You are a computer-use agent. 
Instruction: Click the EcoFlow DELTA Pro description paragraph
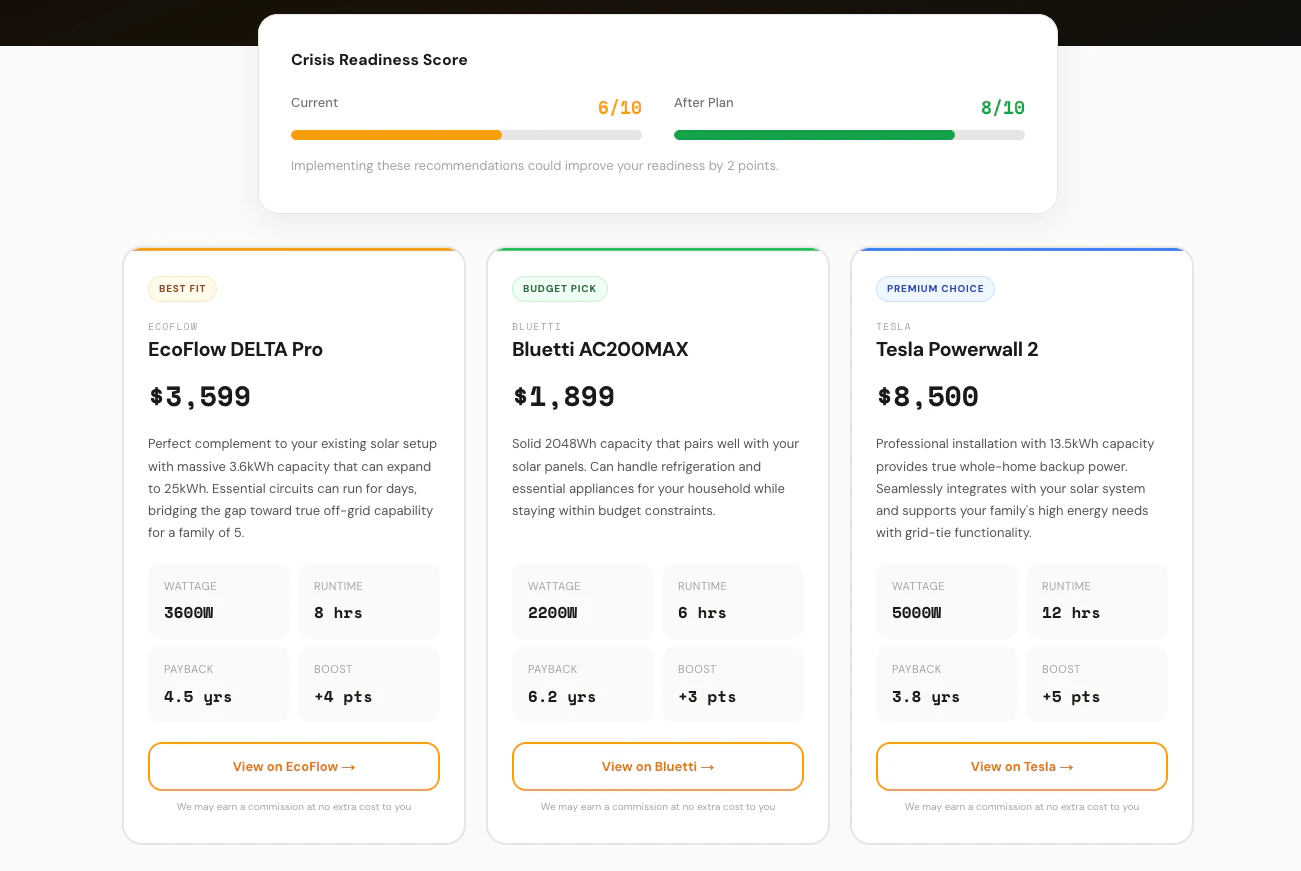293,488
